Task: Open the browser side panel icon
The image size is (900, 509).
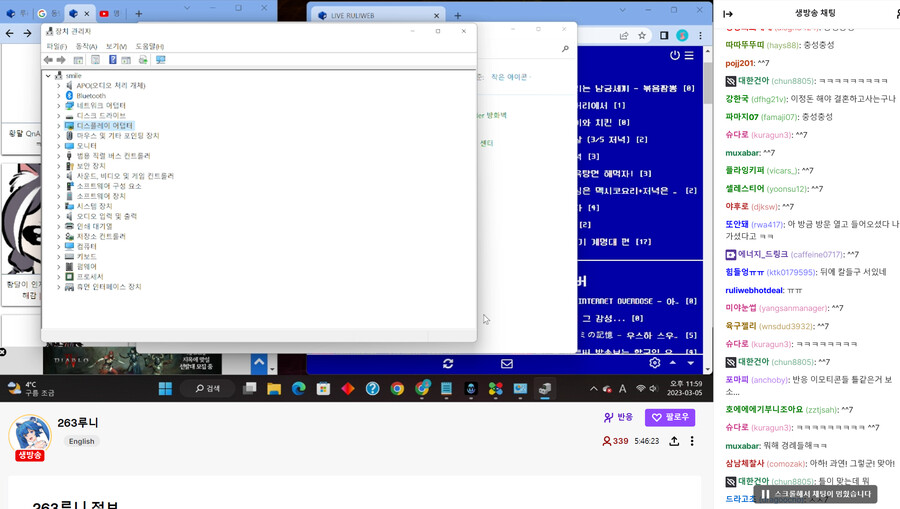Action: 664,36
